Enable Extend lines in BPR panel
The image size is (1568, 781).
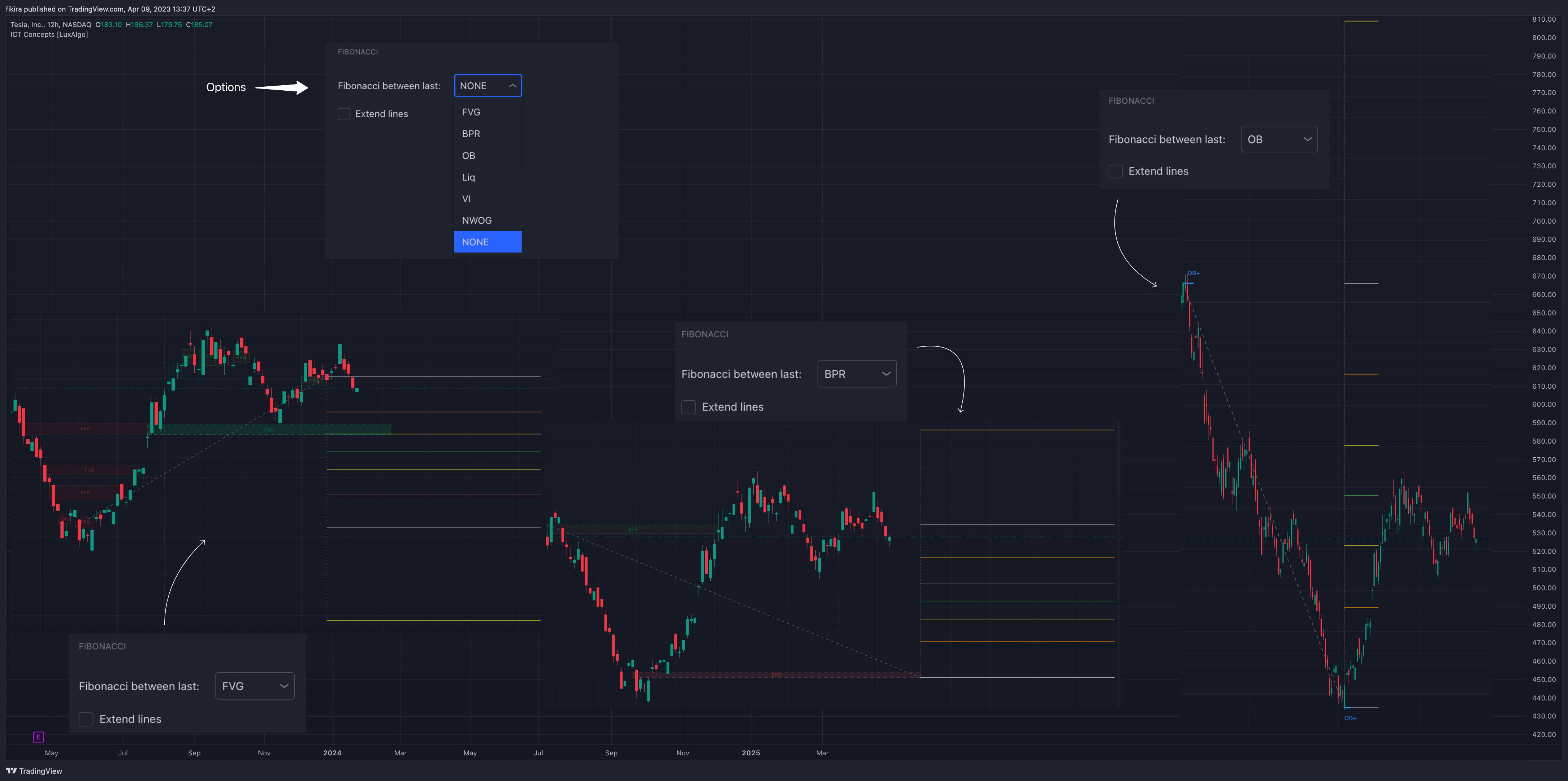pos(688,407)
